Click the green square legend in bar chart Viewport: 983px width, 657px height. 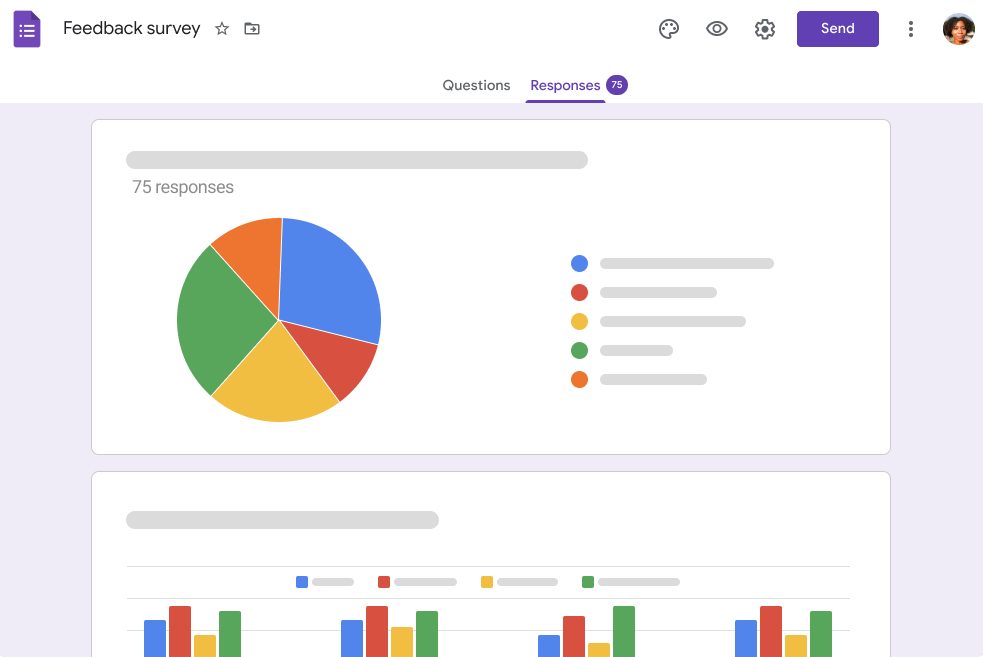coord(588,582)
